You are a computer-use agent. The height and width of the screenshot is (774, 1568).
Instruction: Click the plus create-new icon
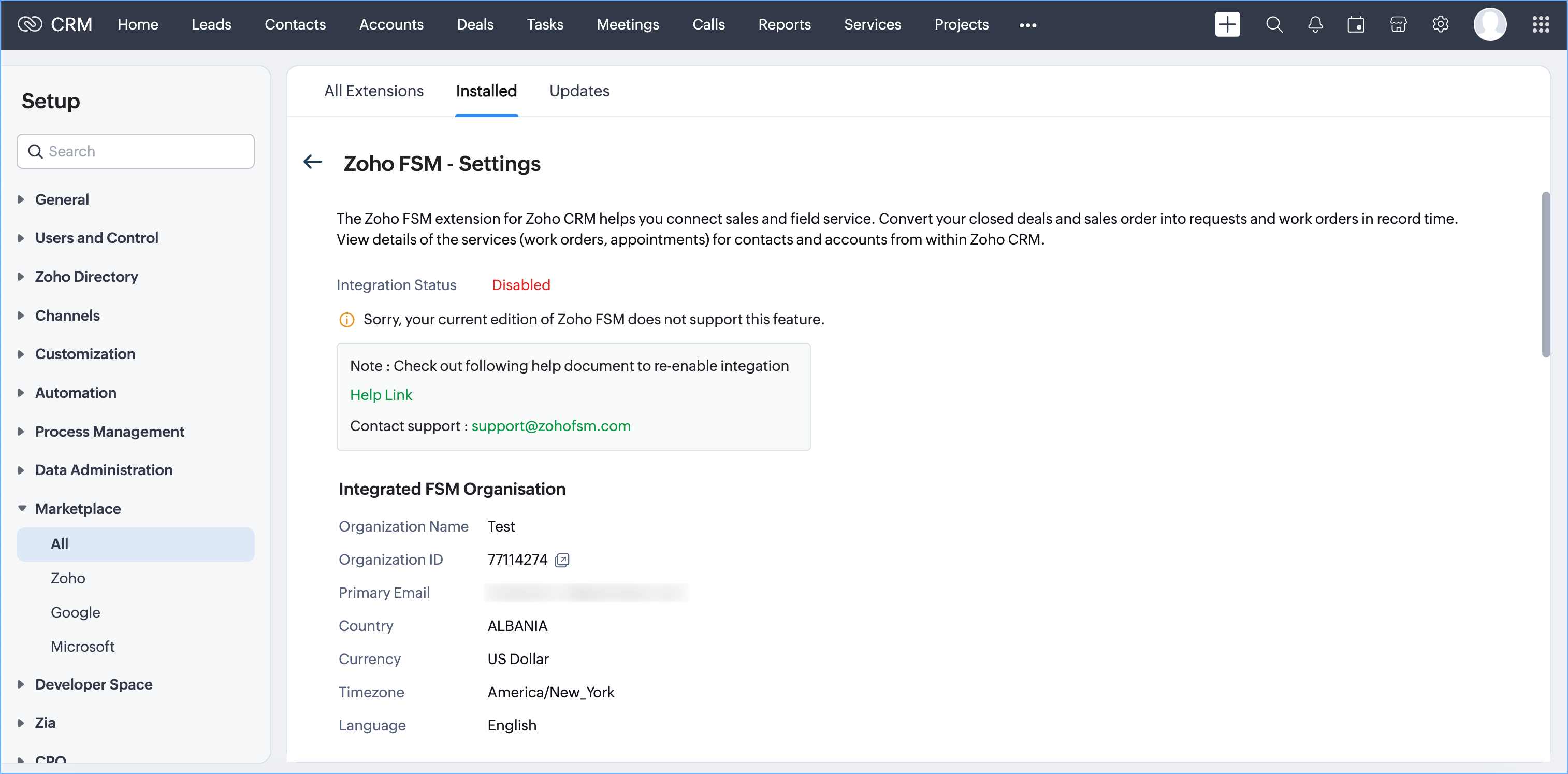[x=1227, y=24]
